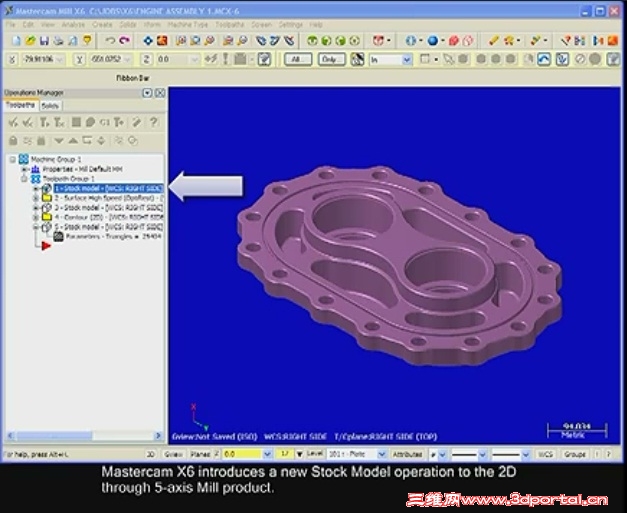Select operation 3 - Stock model row

click(x=108, y=208)
